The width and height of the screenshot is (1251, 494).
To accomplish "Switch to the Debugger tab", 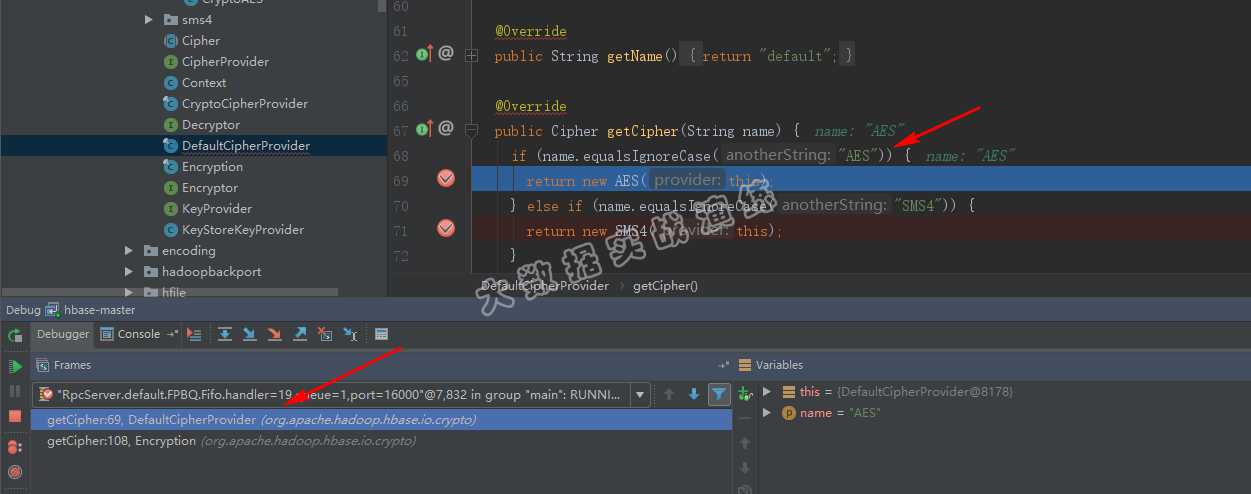I will (63, 334).
